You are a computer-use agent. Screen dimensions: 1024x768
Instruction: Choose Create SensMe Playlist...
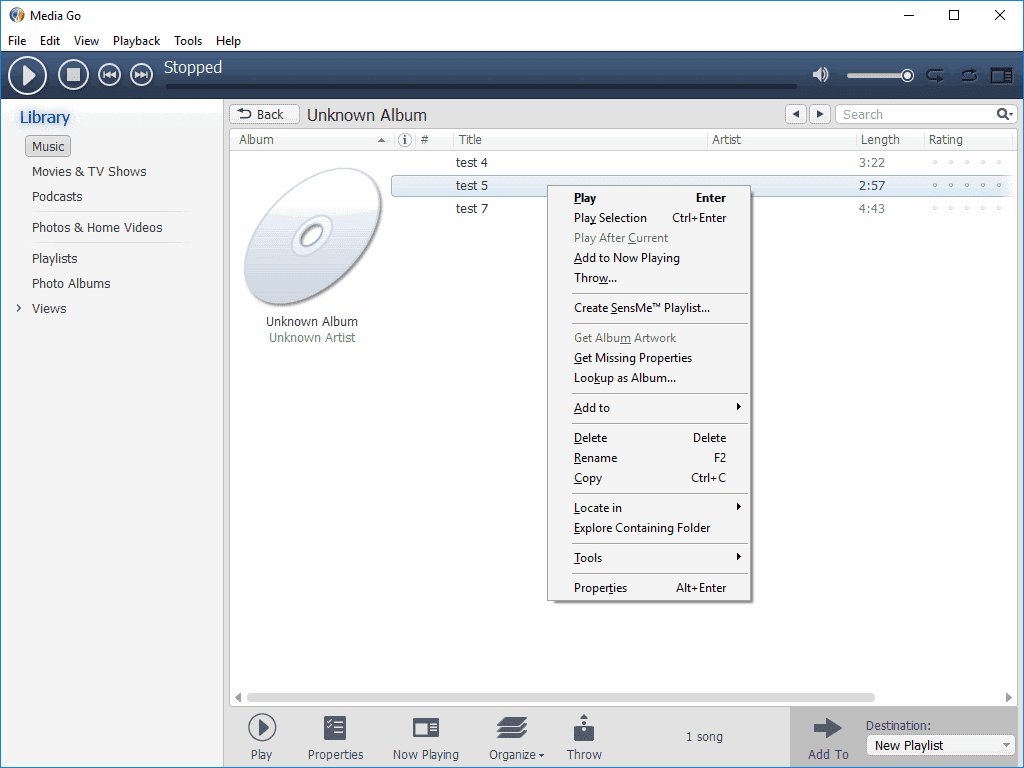(650, 308)
